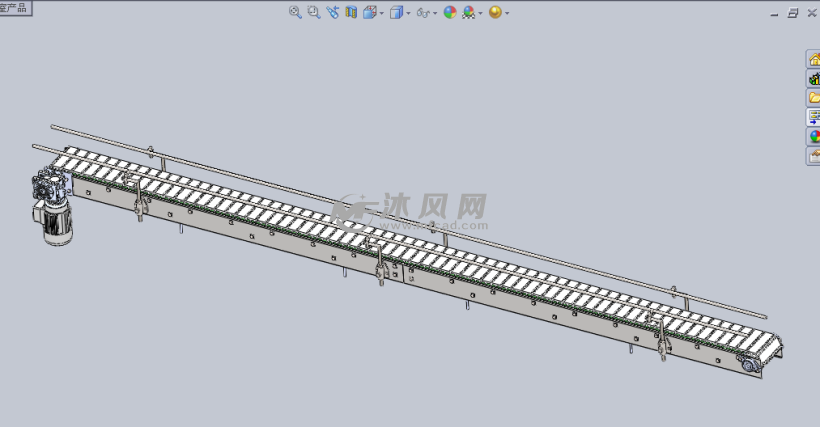Expand the Apply Scene dropdown arrow

(480, 14)
